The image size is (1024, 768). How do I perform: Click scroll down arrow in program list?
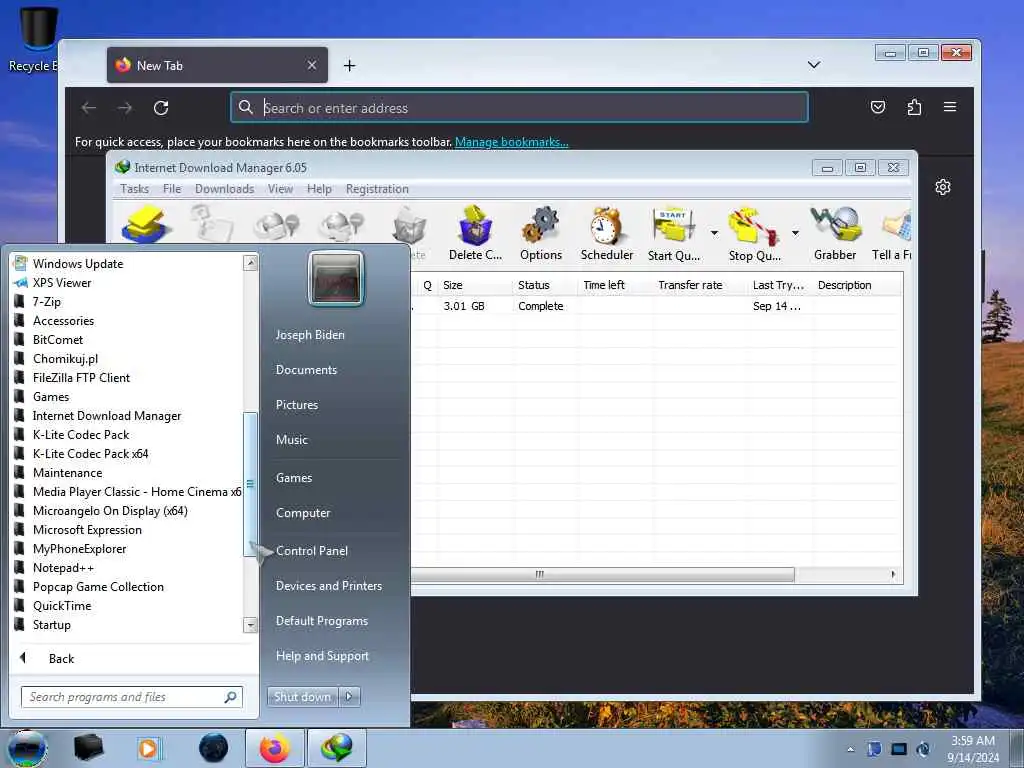coord(250,625)
